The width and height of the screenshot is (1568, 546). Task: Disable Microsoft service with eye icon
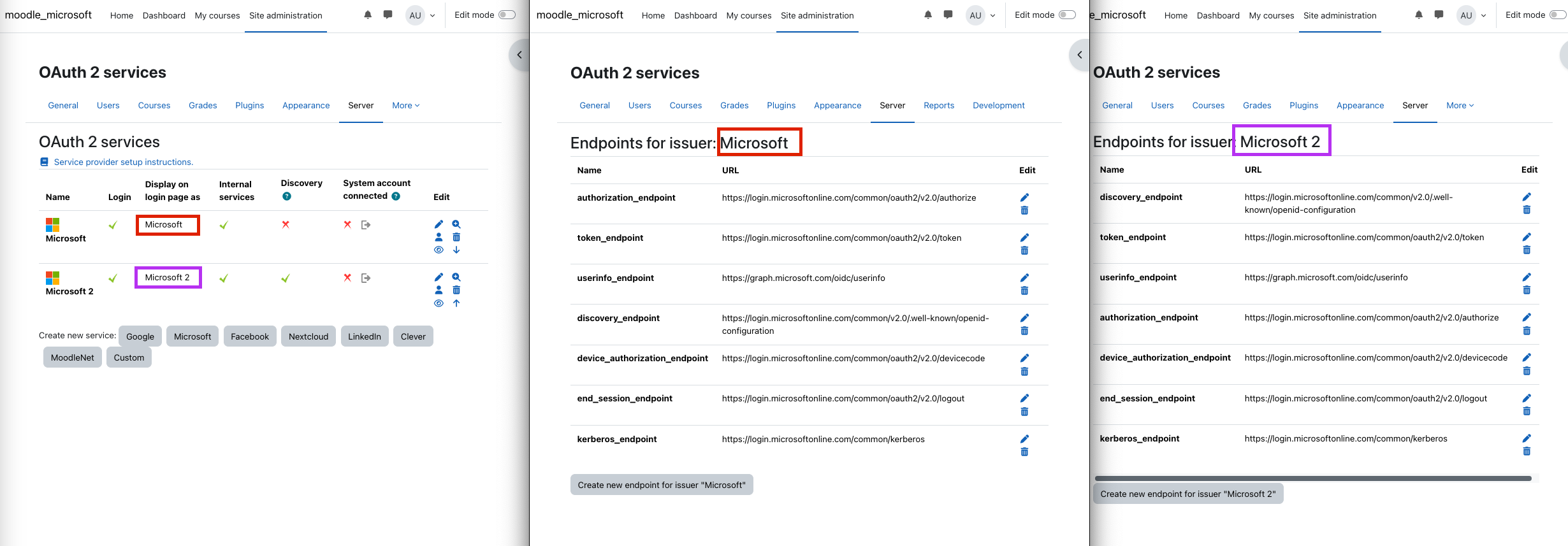[439, 250]
